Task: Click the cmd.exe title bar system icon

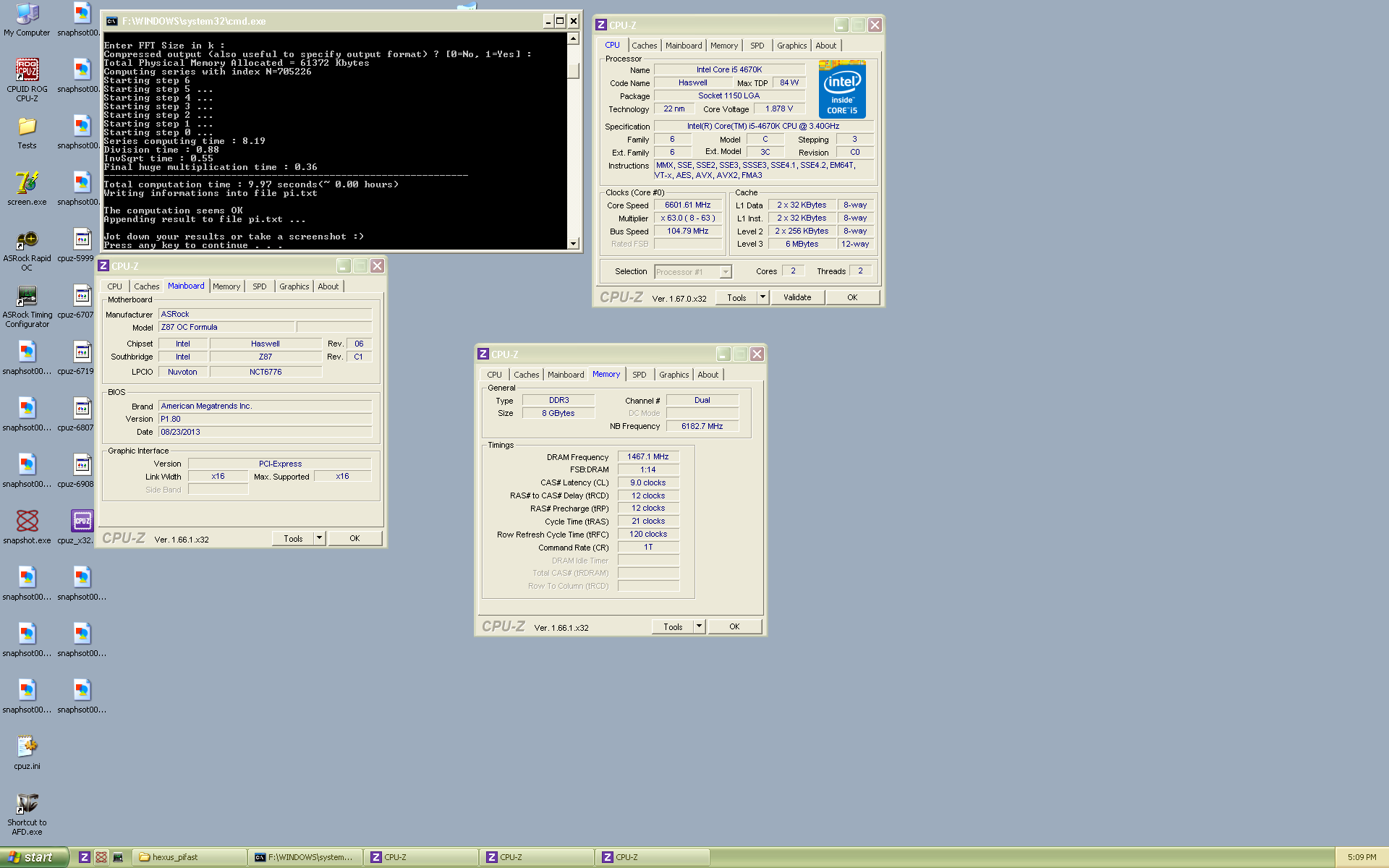Action: (111, 21)
